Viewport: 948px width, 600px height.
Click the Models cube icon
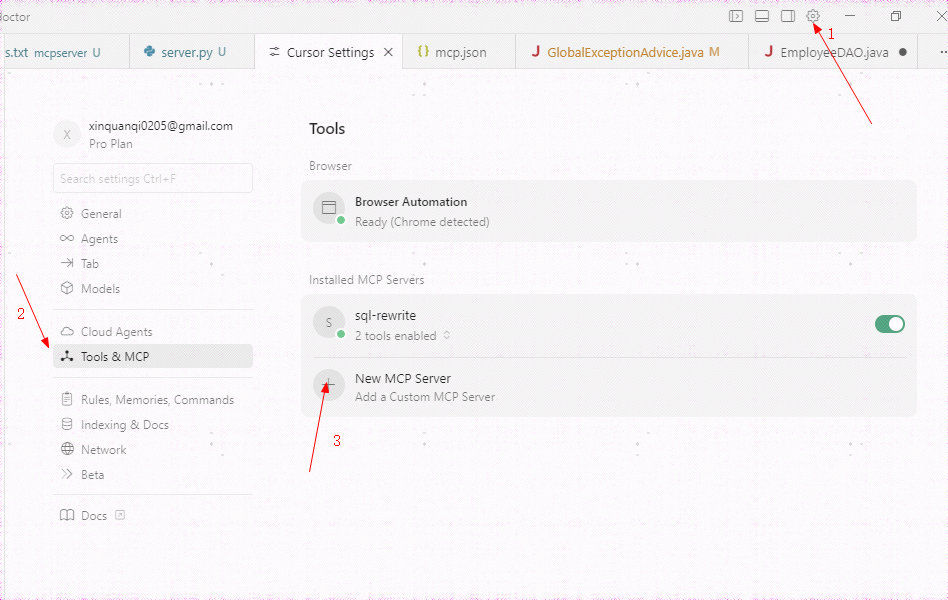pos(67,288)
